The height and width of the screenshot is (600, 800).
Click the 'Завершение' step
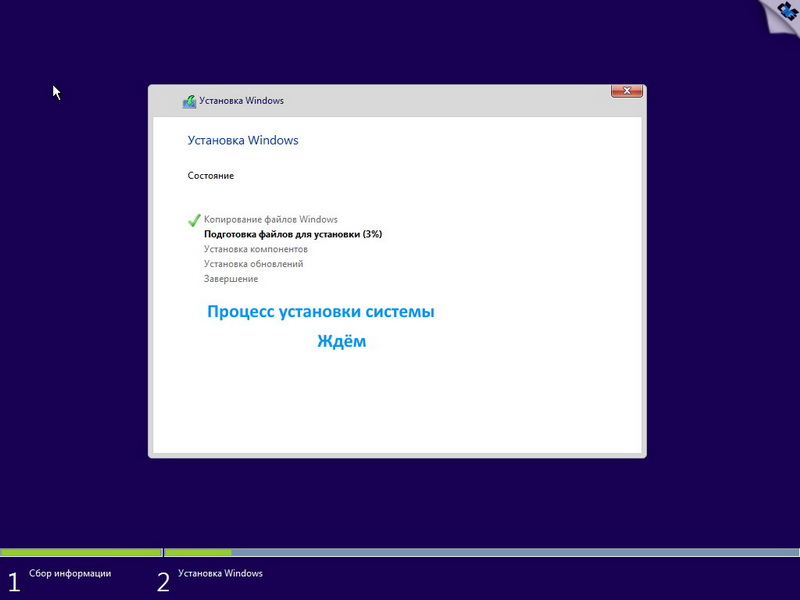(231, 279)
